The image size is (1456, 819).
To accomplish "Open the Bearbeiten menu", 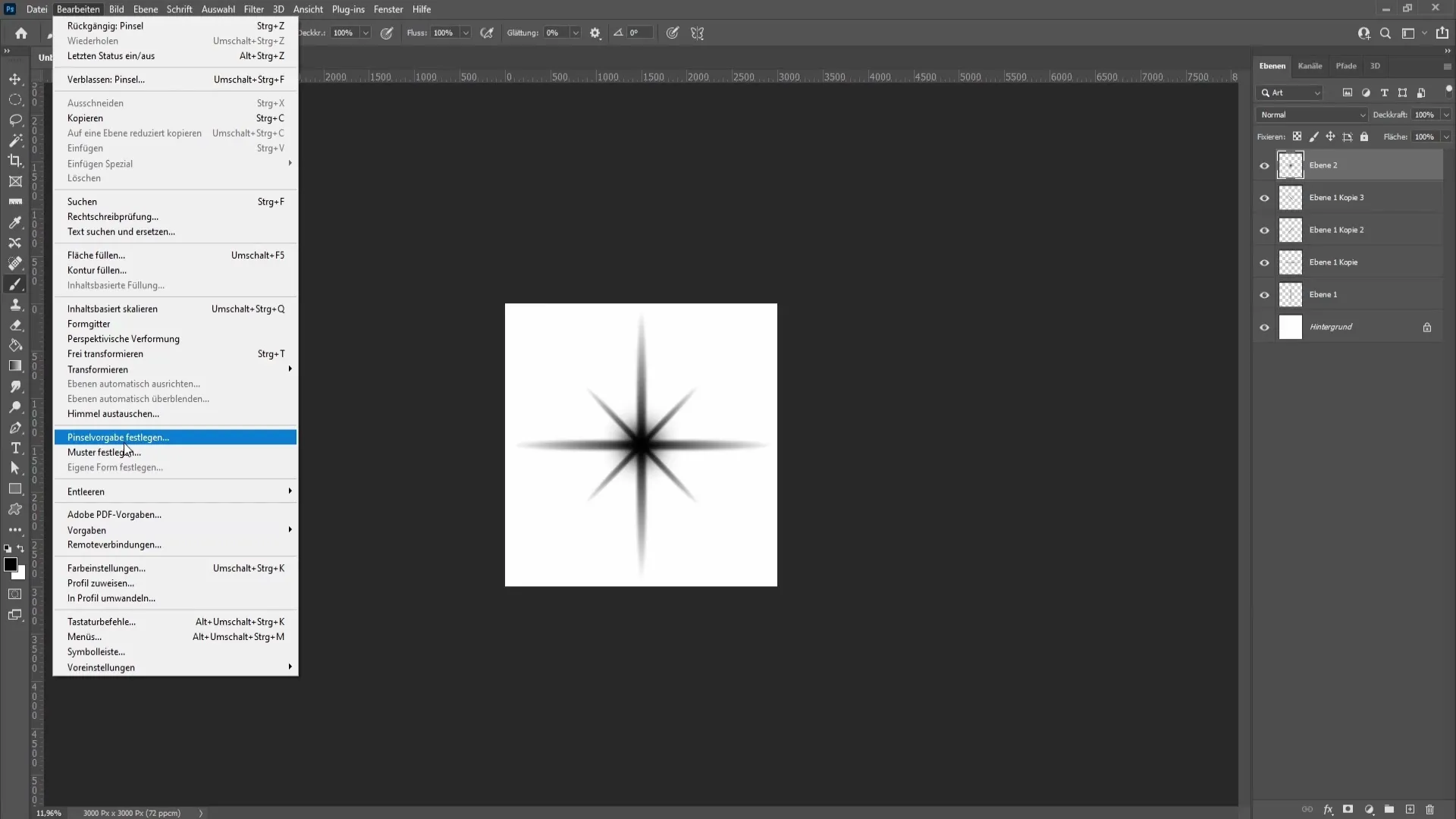I will 78,9.
